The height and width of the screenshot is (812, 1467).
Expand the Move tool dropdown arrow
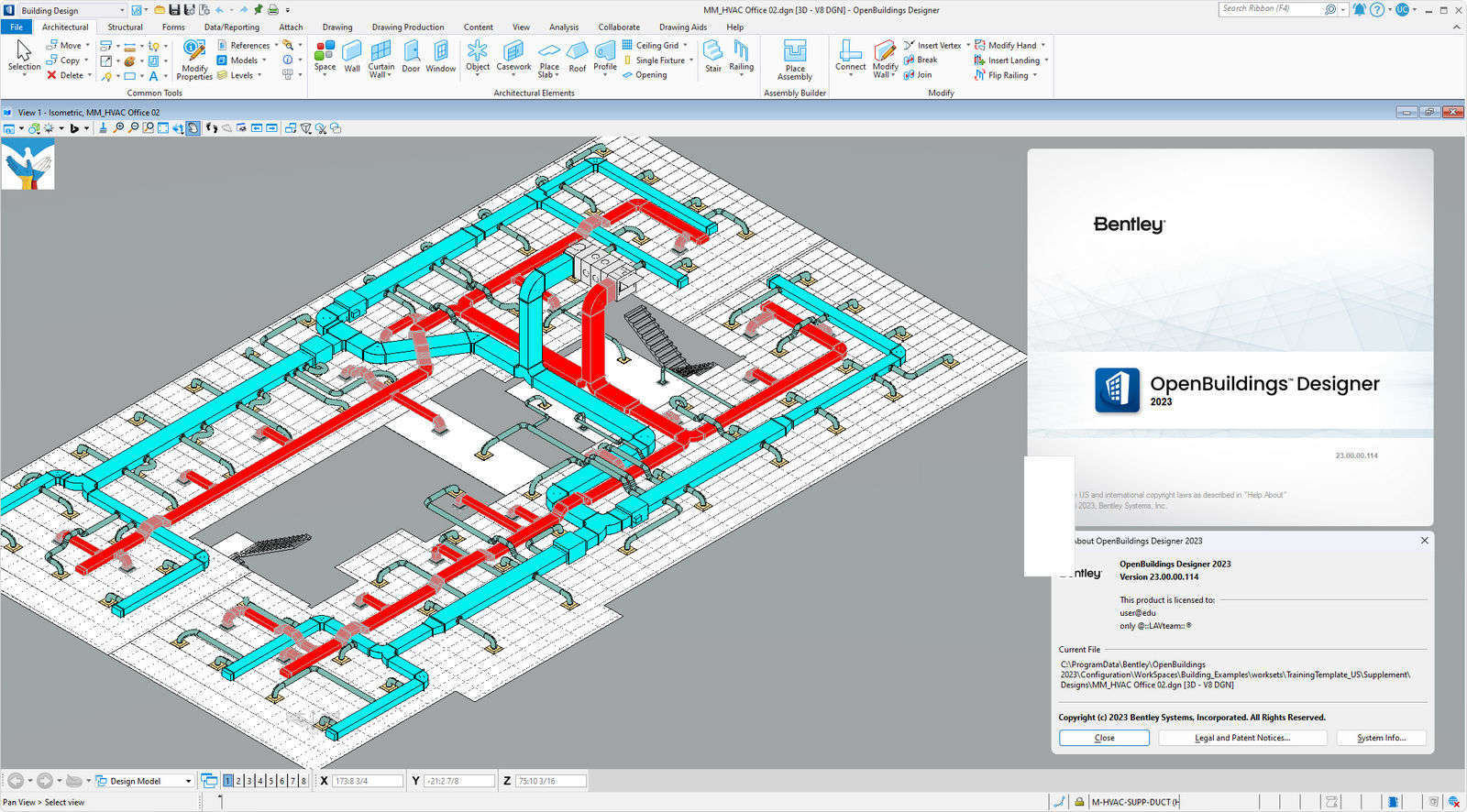tap(88, 45)
